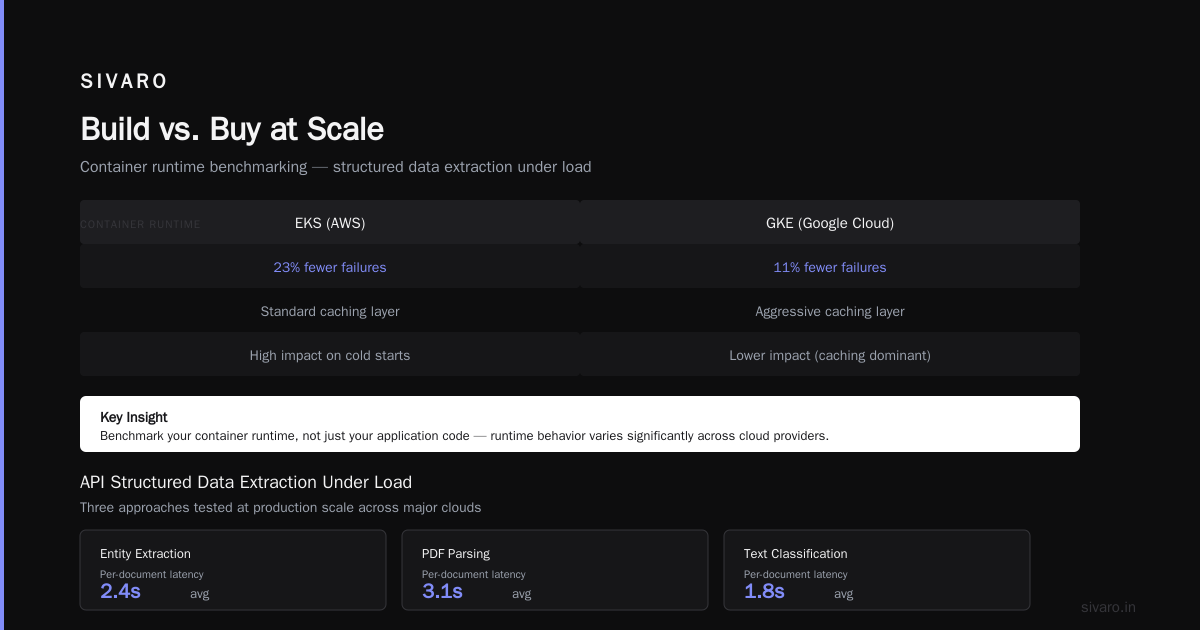Click API Structured Data Extraction Under Load heading
The image size is (1200, 630).
coord(246,482)
